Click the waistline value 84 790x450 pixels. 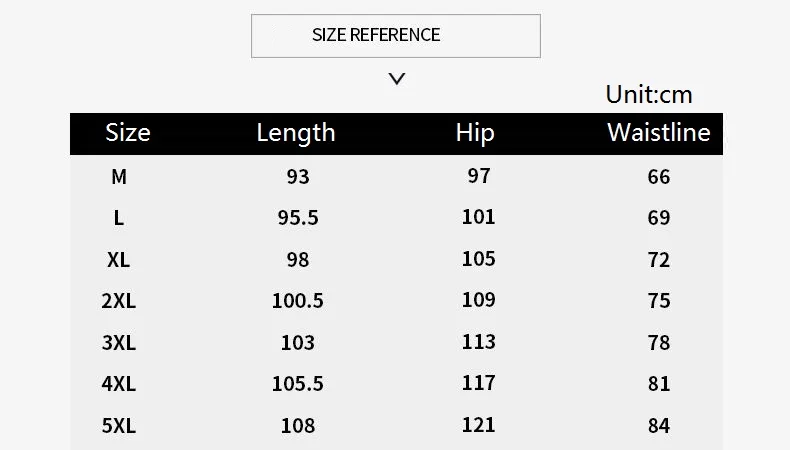(x=659, y=426)
